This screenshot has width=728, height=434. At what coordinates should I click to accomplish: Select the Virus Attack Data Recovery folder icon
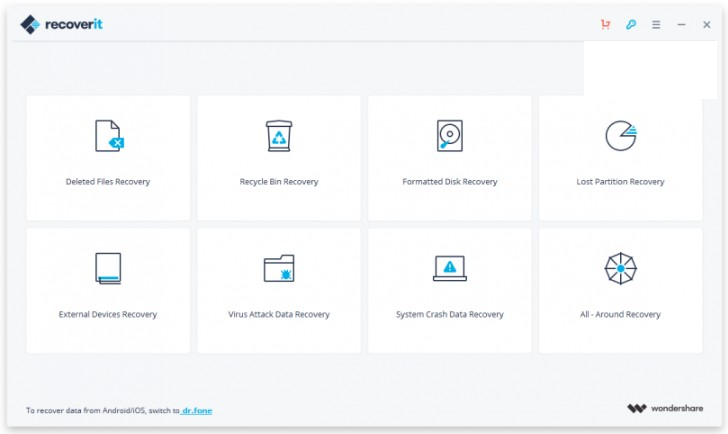click(x=279, y=268)
